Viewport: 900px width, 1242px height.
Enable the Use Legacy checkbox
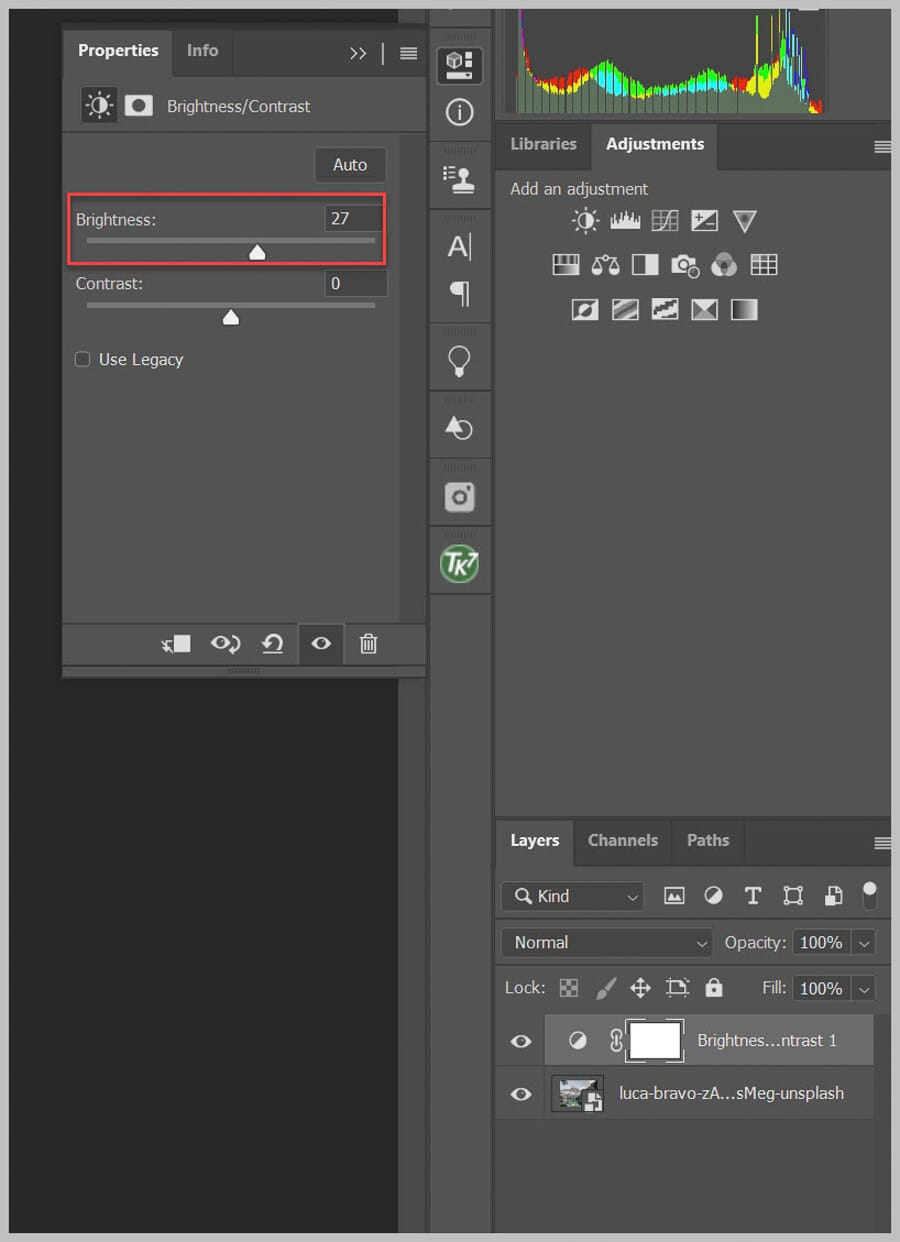pos(82,359)
